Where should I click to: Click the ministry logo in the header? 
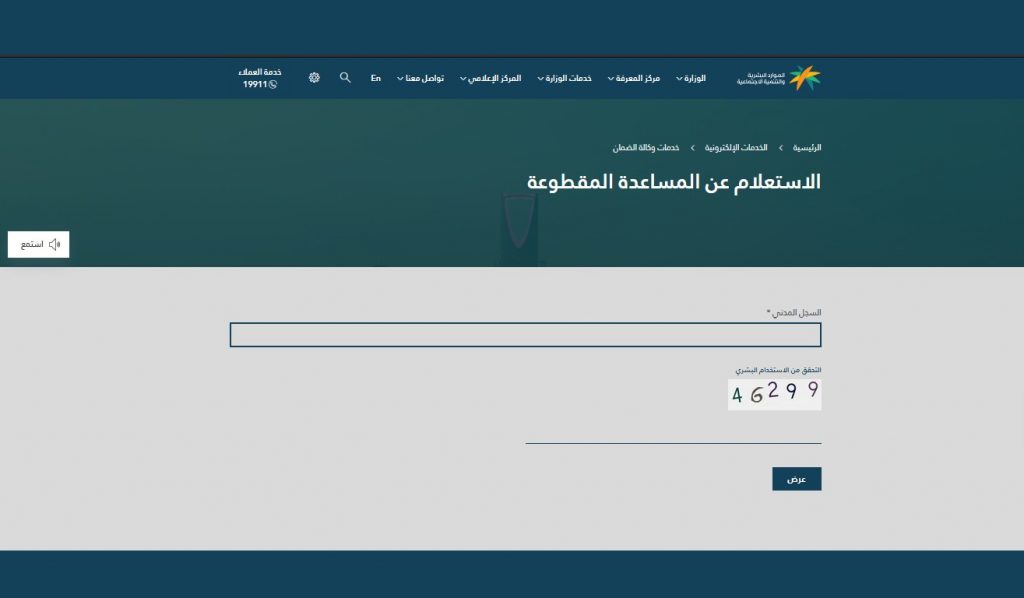click(778, 78)
